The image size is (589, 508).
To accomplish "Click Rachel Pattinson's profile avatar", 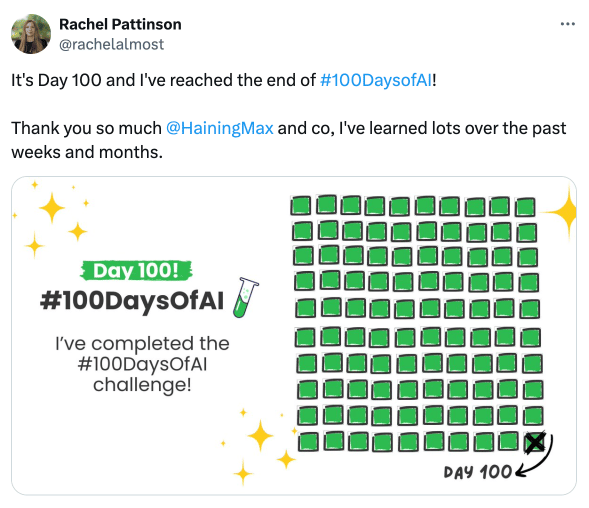I will [31, 34].
